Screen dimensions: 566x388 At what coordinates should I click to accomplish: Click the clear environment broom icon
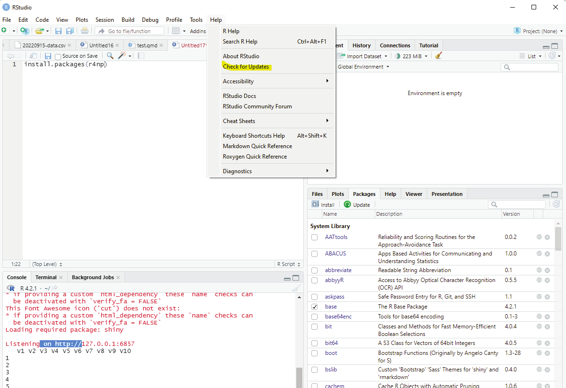tap(439, 56)
